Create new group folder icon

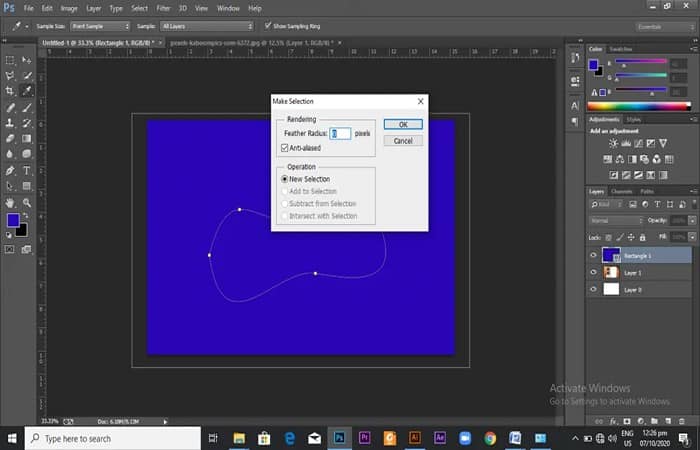(654, 421)
